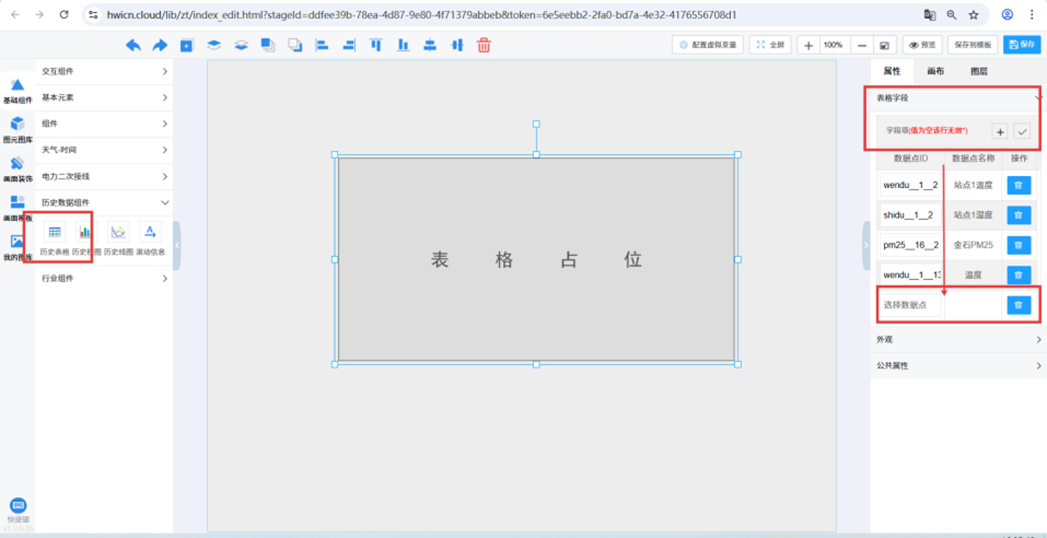Image resolution: width=1047 pixels, height=538 pixels.
Task: Click the 预览 preview button
Action: [x=922, y=45]
